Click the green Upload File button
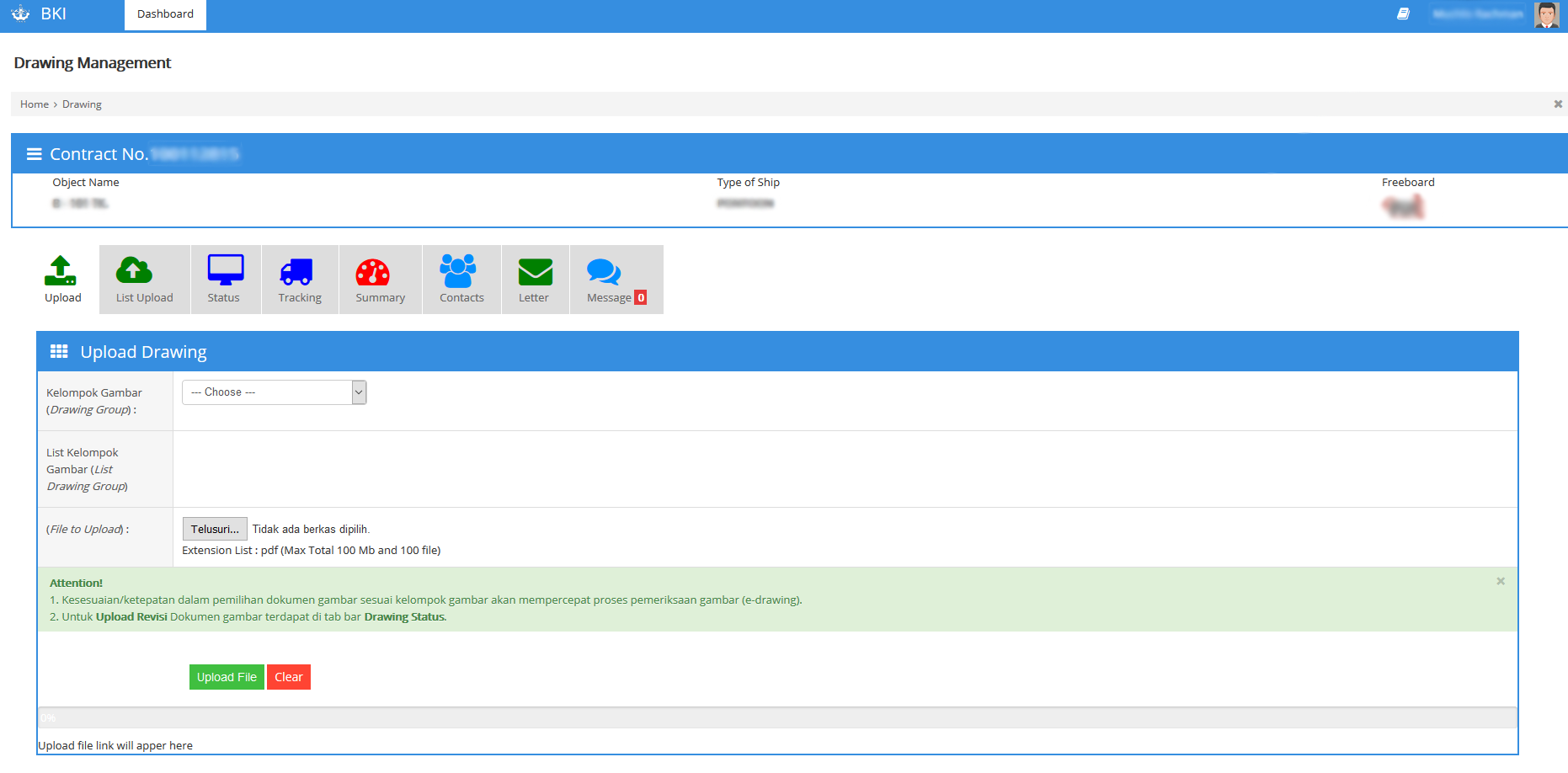Screen dimensions: 1568x773 click(227, 677)
